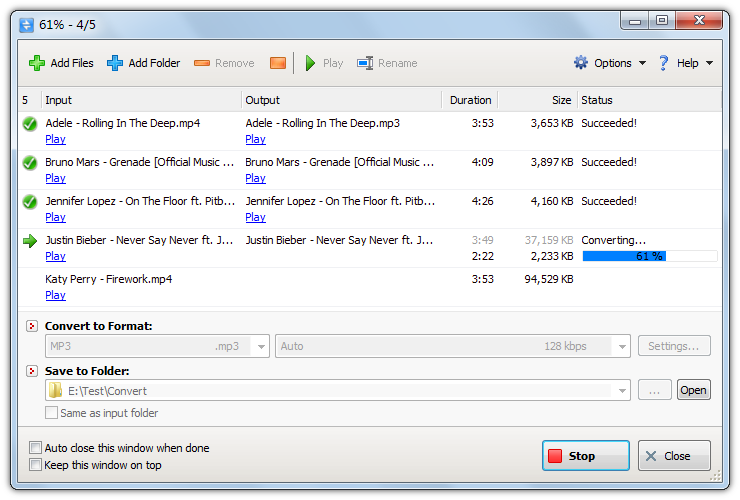Open the Auto 128 kbps quality dropdown
Screen dimensions: 740x500
point(622,347)
